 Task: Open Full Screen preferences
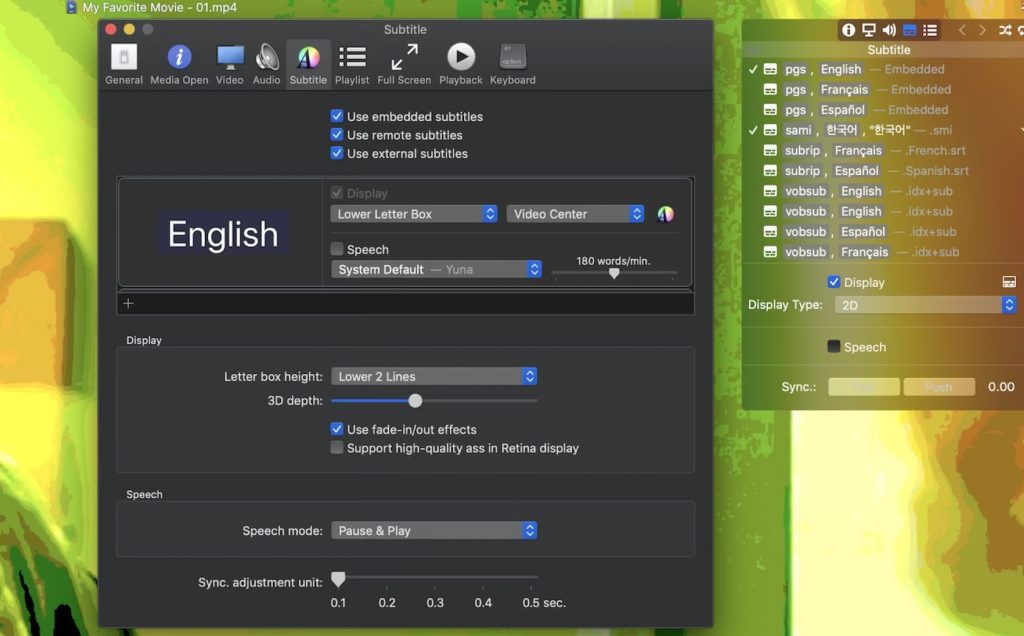404,63
